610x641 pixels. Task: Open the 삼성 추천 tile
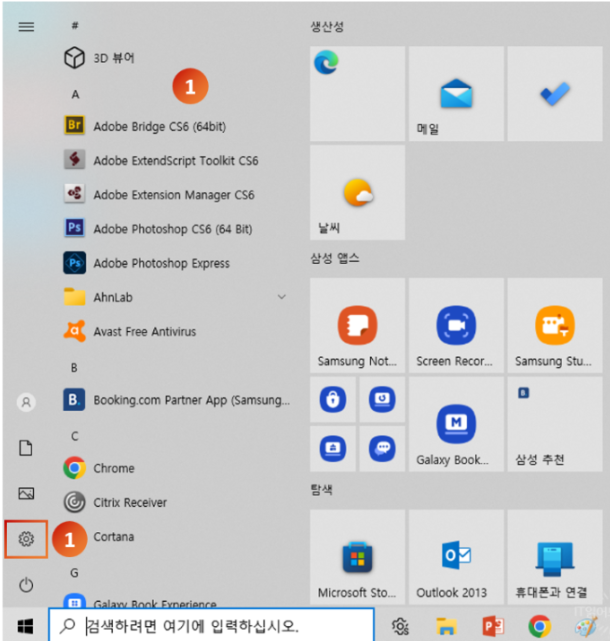pyautogui.click(x=555, y=424)
